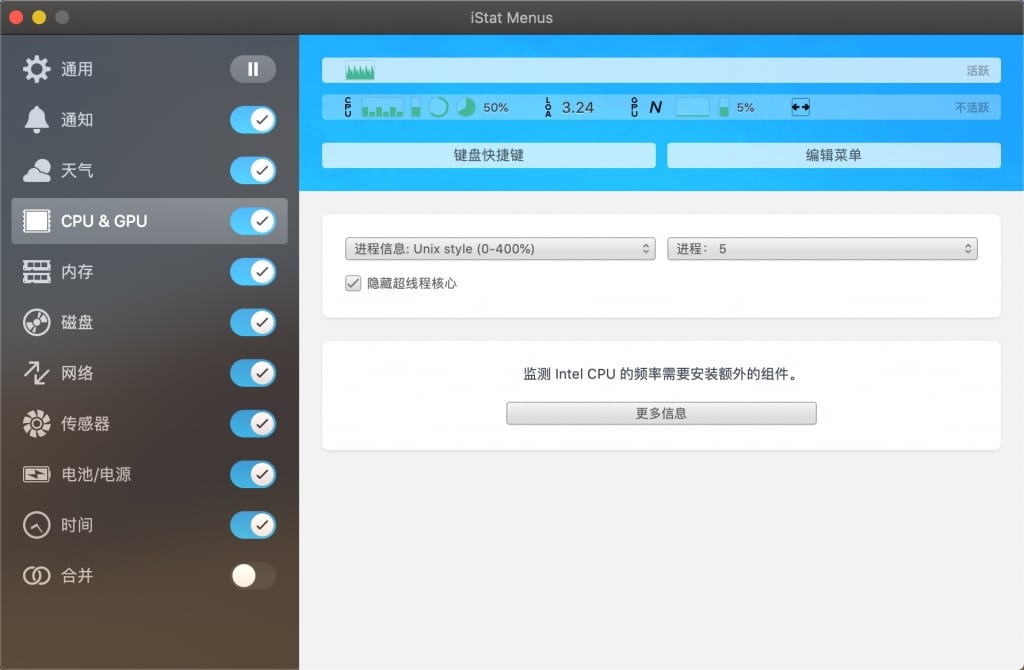
Task: Select the 时间 clock icon
Action: 37,525
